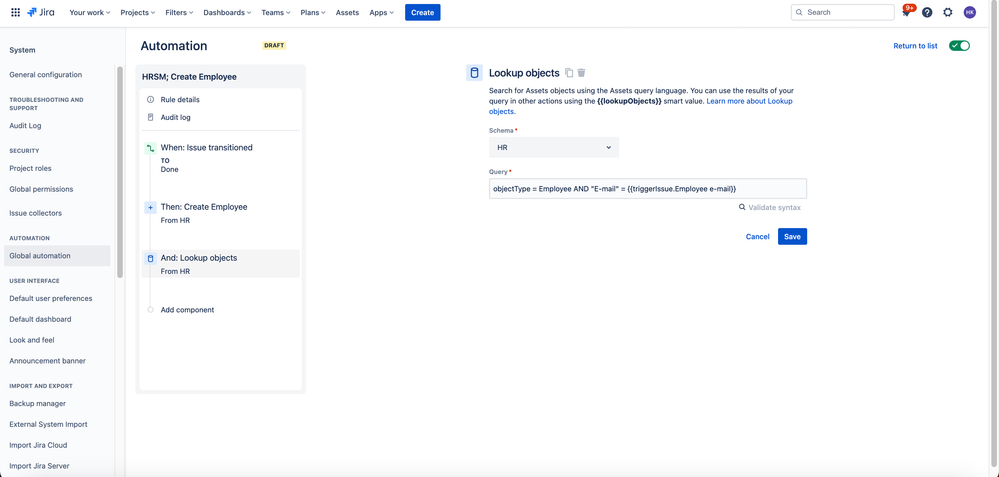Select Global automation in sidebar
Viewport: 999px width, 477px height.
pos(57,256)
